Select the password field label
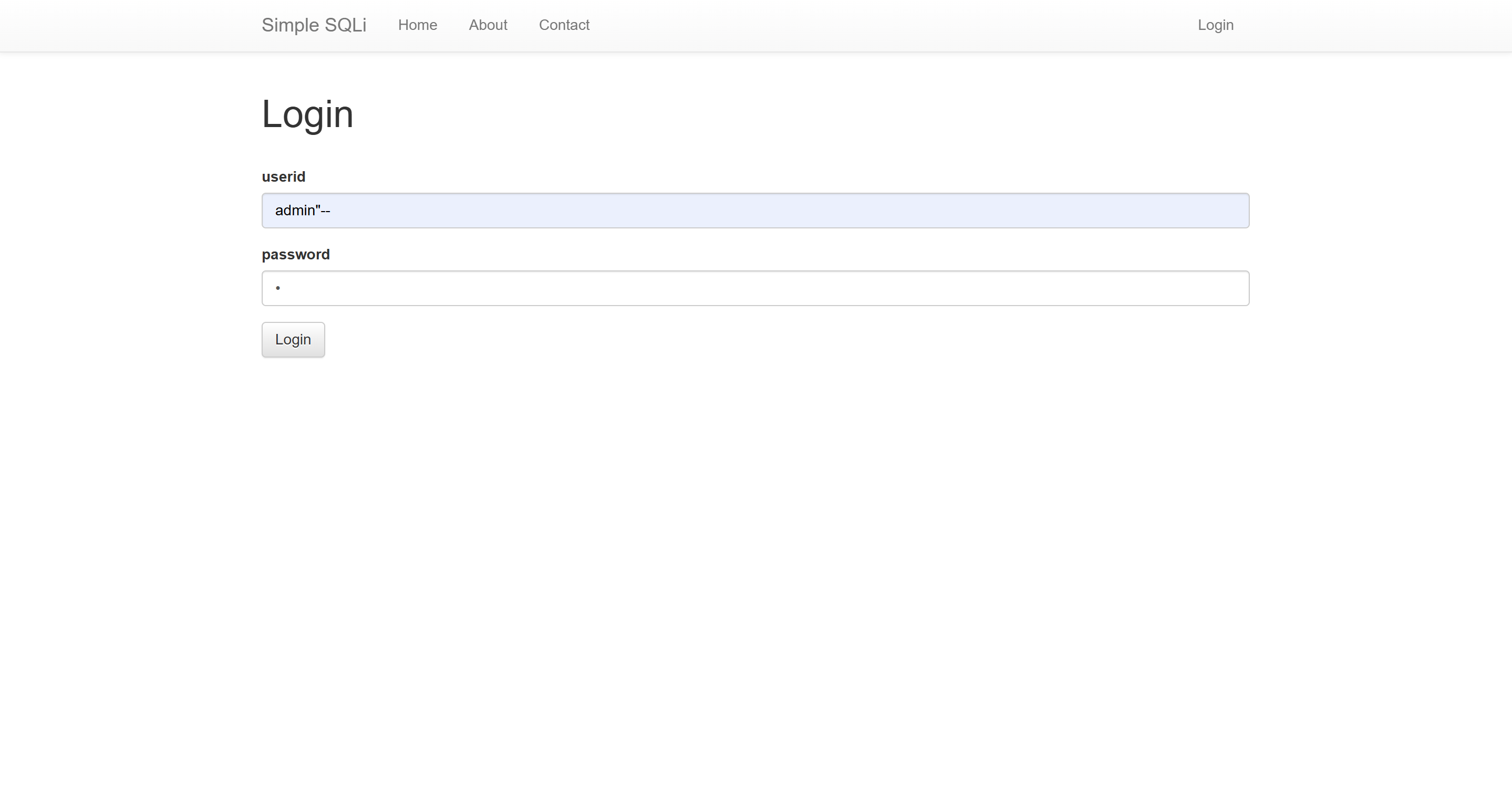Screen dimensions: 1512x796 click(x=296, y=255)
